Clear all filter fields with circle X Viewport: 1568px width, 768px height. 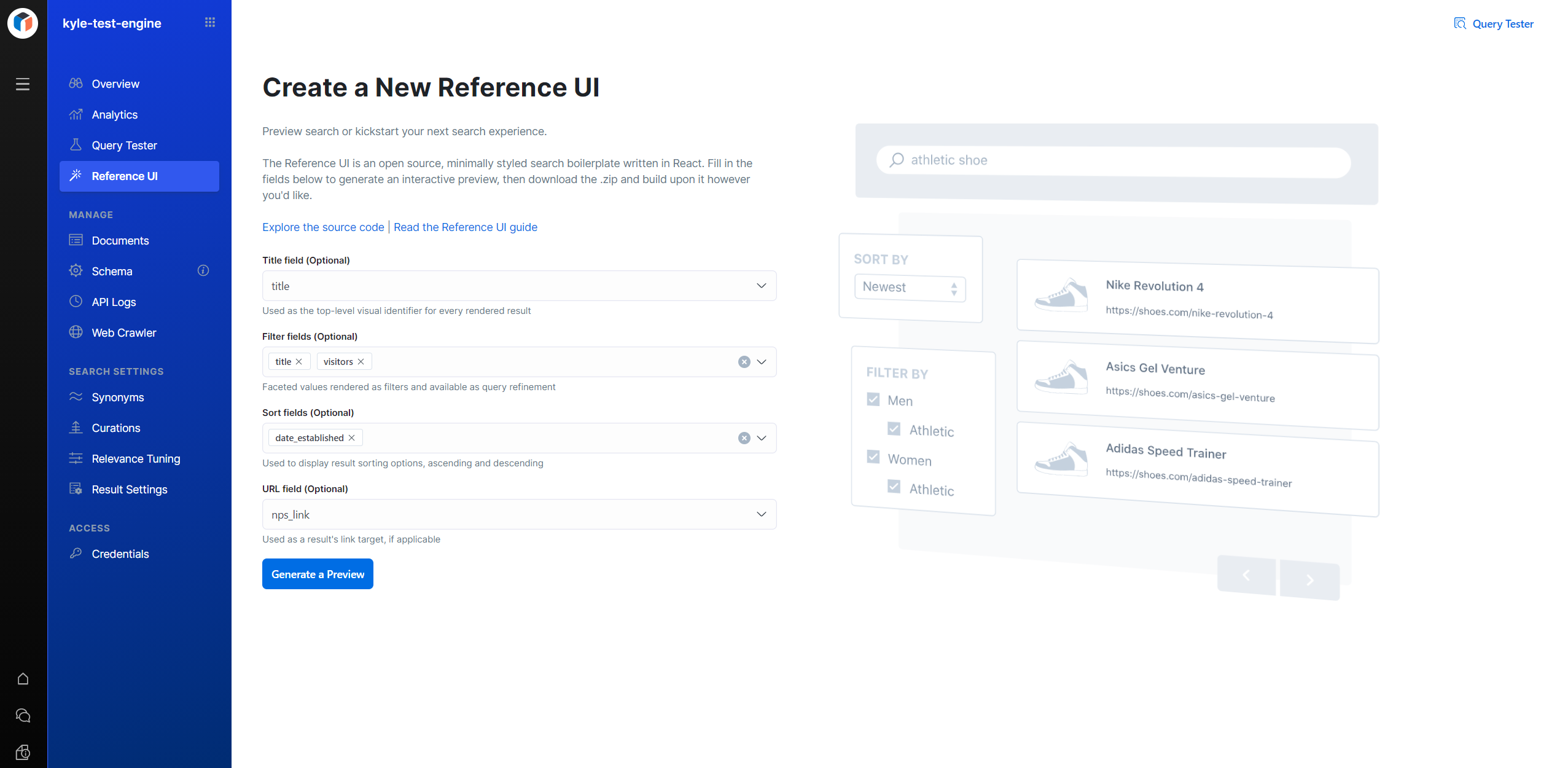744,362
